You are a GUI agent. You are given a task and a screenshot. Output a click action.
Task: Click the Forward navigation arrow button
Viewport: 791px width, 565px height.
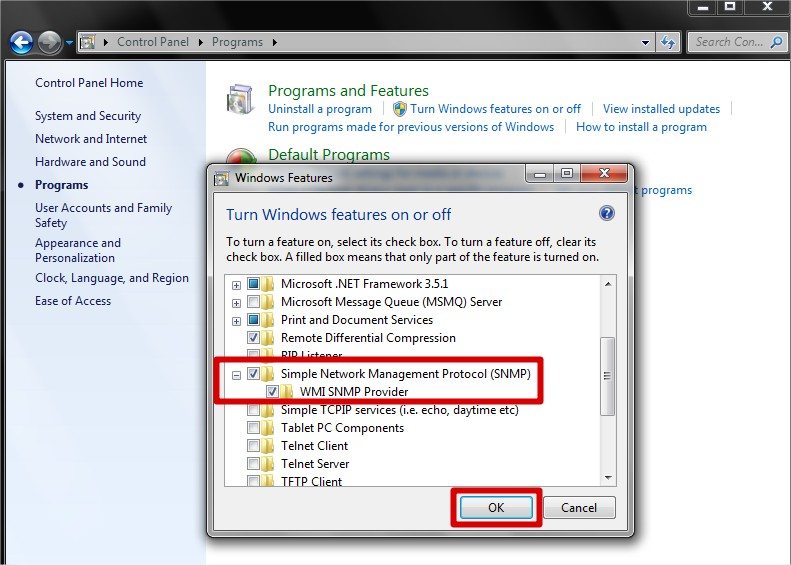click(x=49, y=43)
